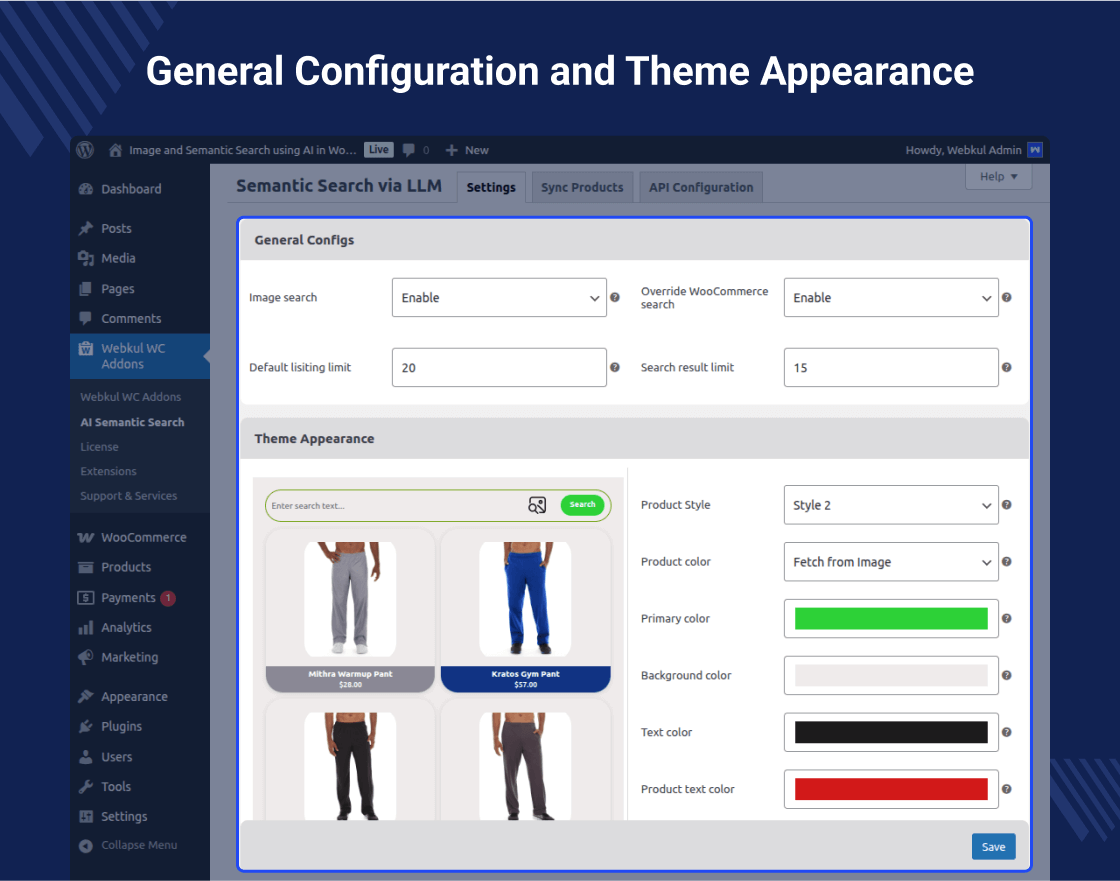Image resolution: width=1120 pixels, height=881 pixels.
Task: Pick the red Product text color swatch
Action: (891, 789)
